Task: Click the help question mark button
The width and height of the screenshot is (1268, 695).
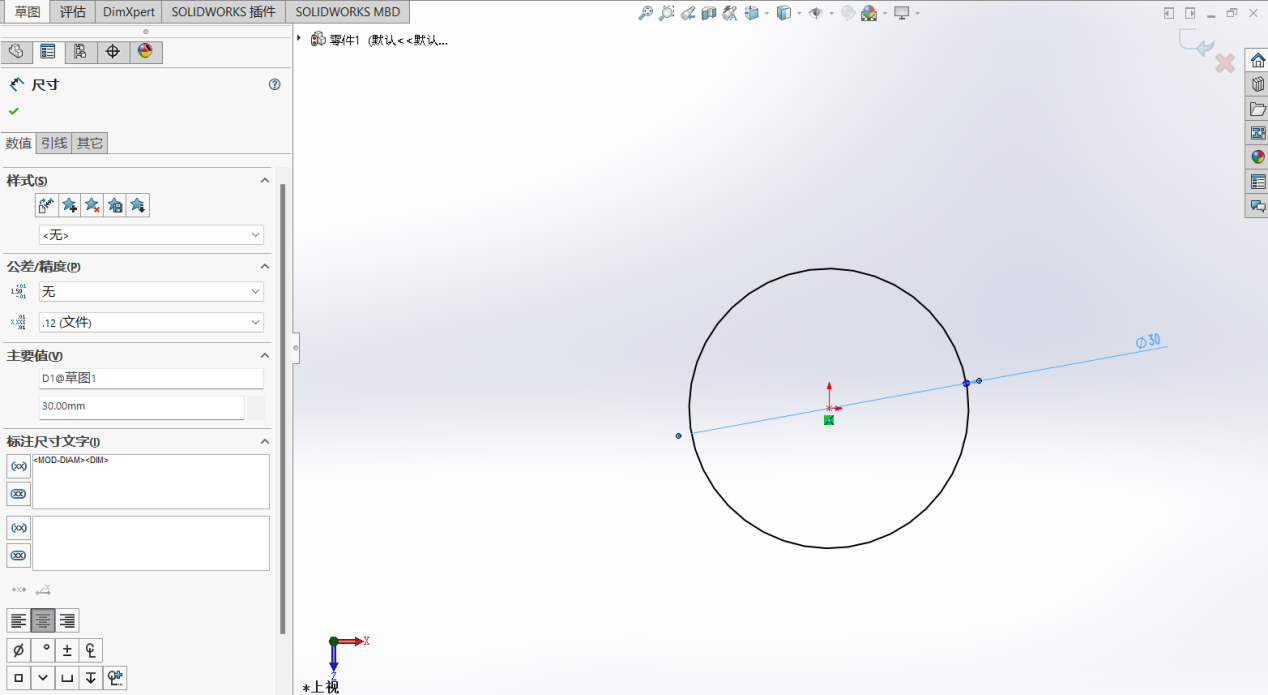Action: pyautogui.click(x=275, y=85)
